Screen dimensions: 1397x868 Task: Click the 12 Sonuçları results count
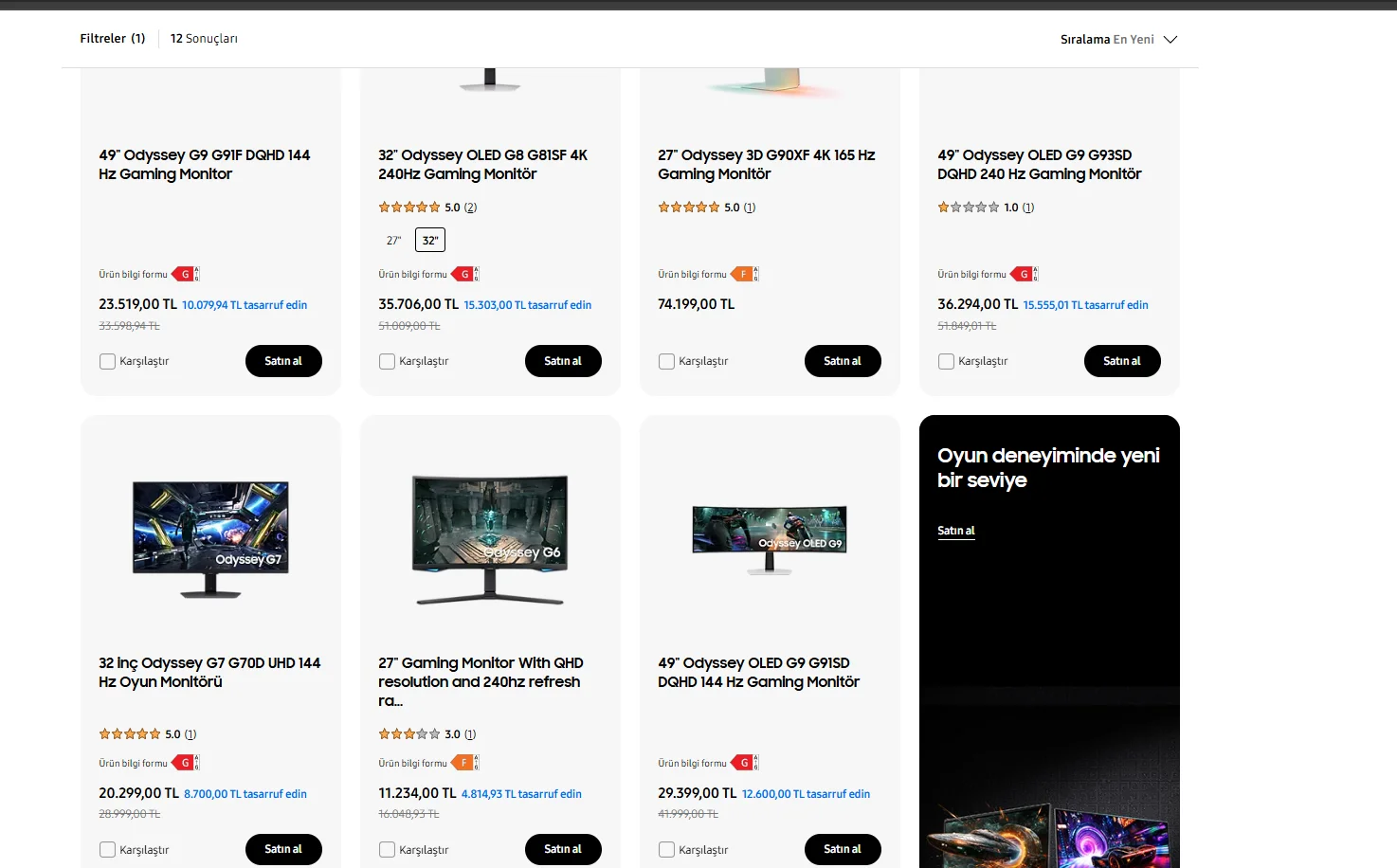[204, 39]
